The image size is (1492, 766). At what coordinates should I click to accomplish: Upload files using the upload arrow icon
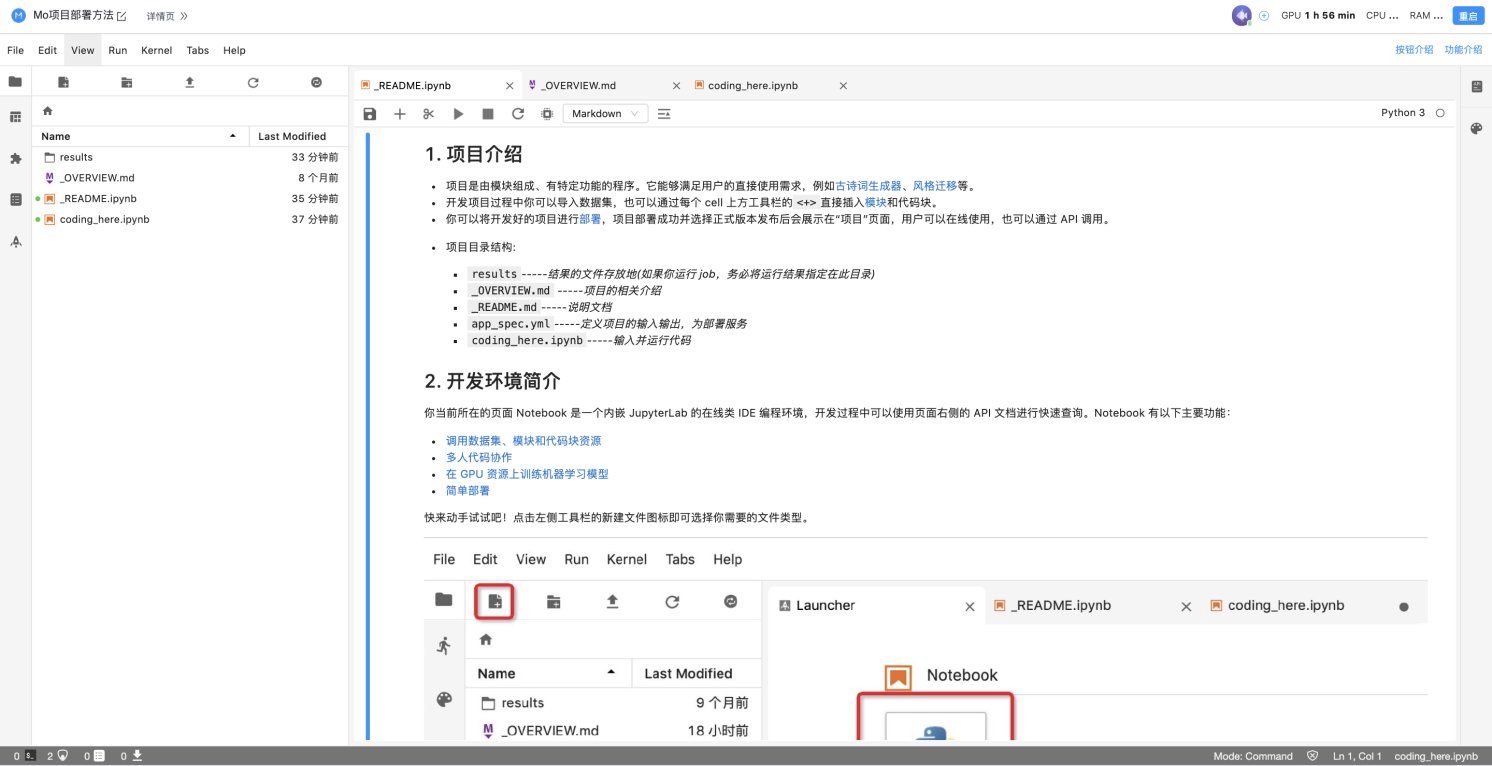point(190,82)
